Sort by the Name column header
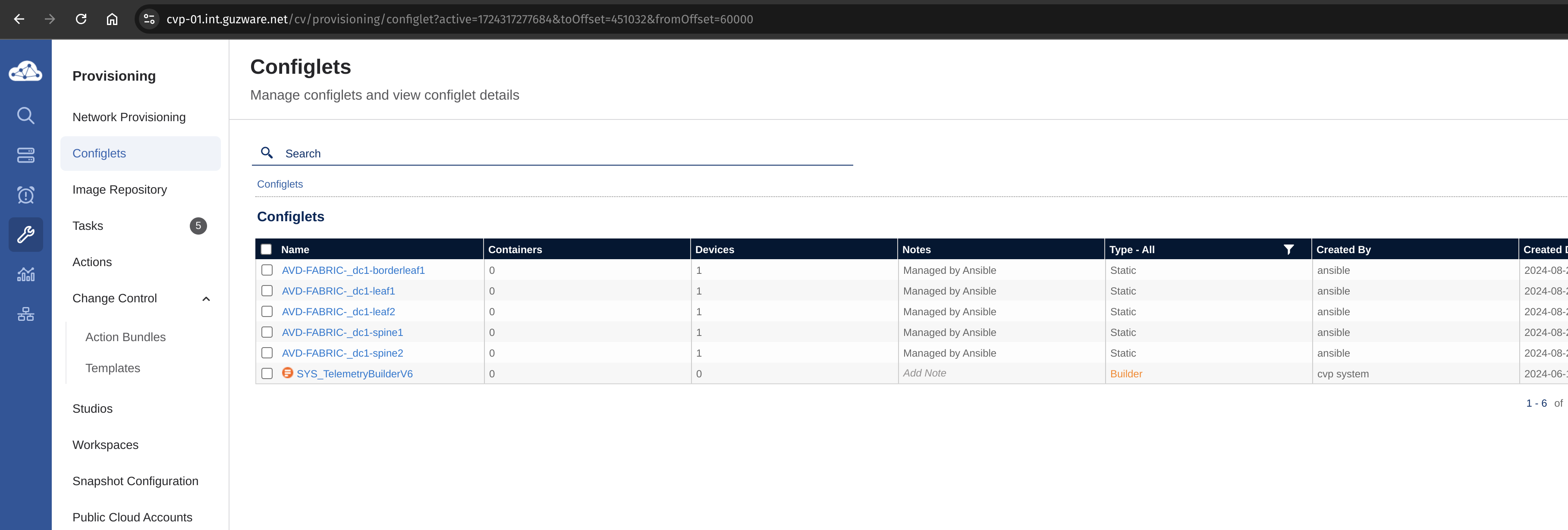Viewport: 1568px width, 530px height. [295, 250]
